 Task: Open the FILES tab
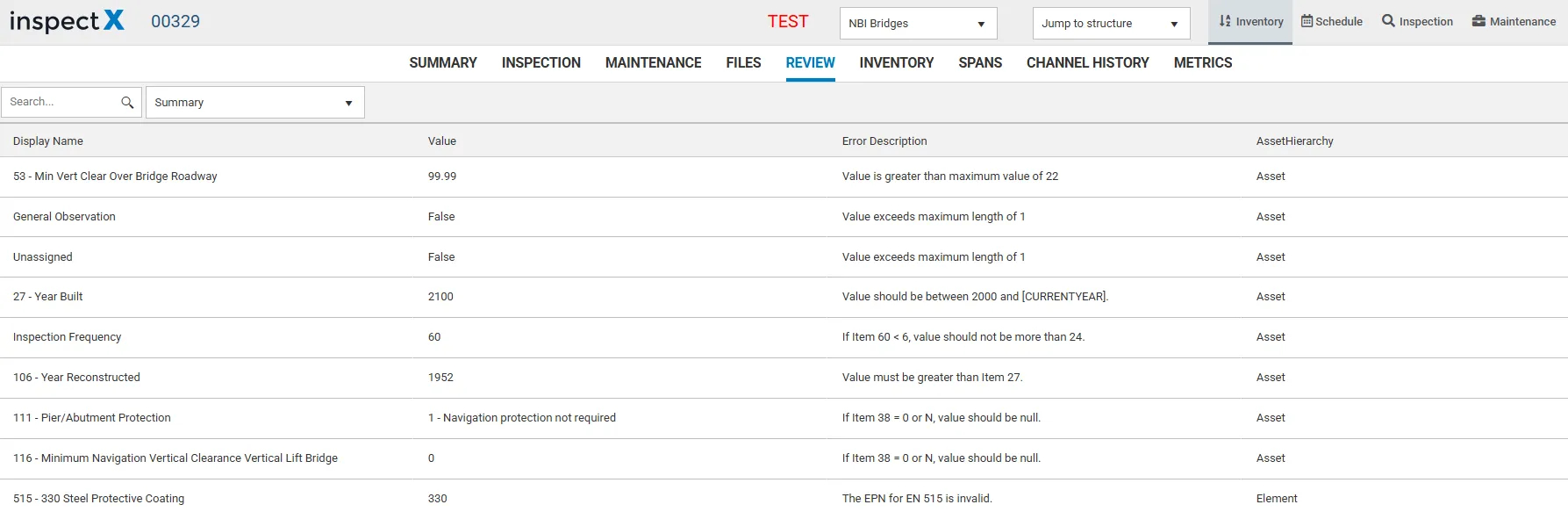click(743, 63)
